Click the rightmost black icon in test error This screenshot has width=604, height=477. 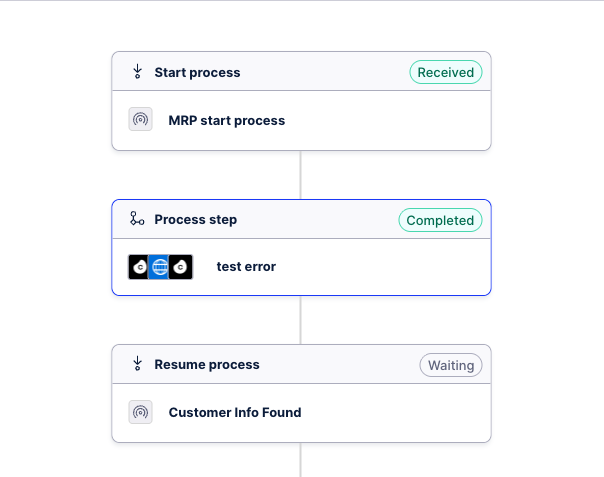pyautogui.click(x=181, y=267)
